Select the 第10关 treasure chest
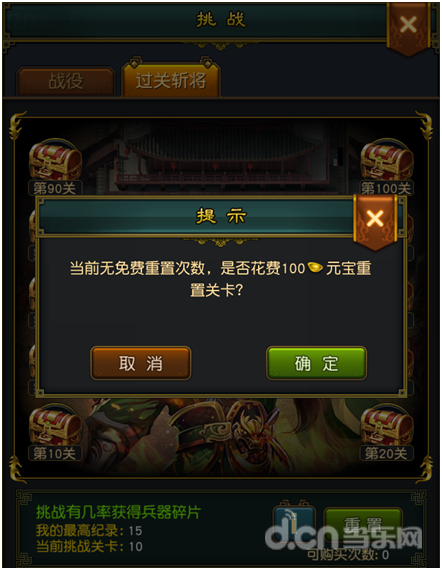The width and height of the screenshot is (442, 570). (x=55, y=425)
